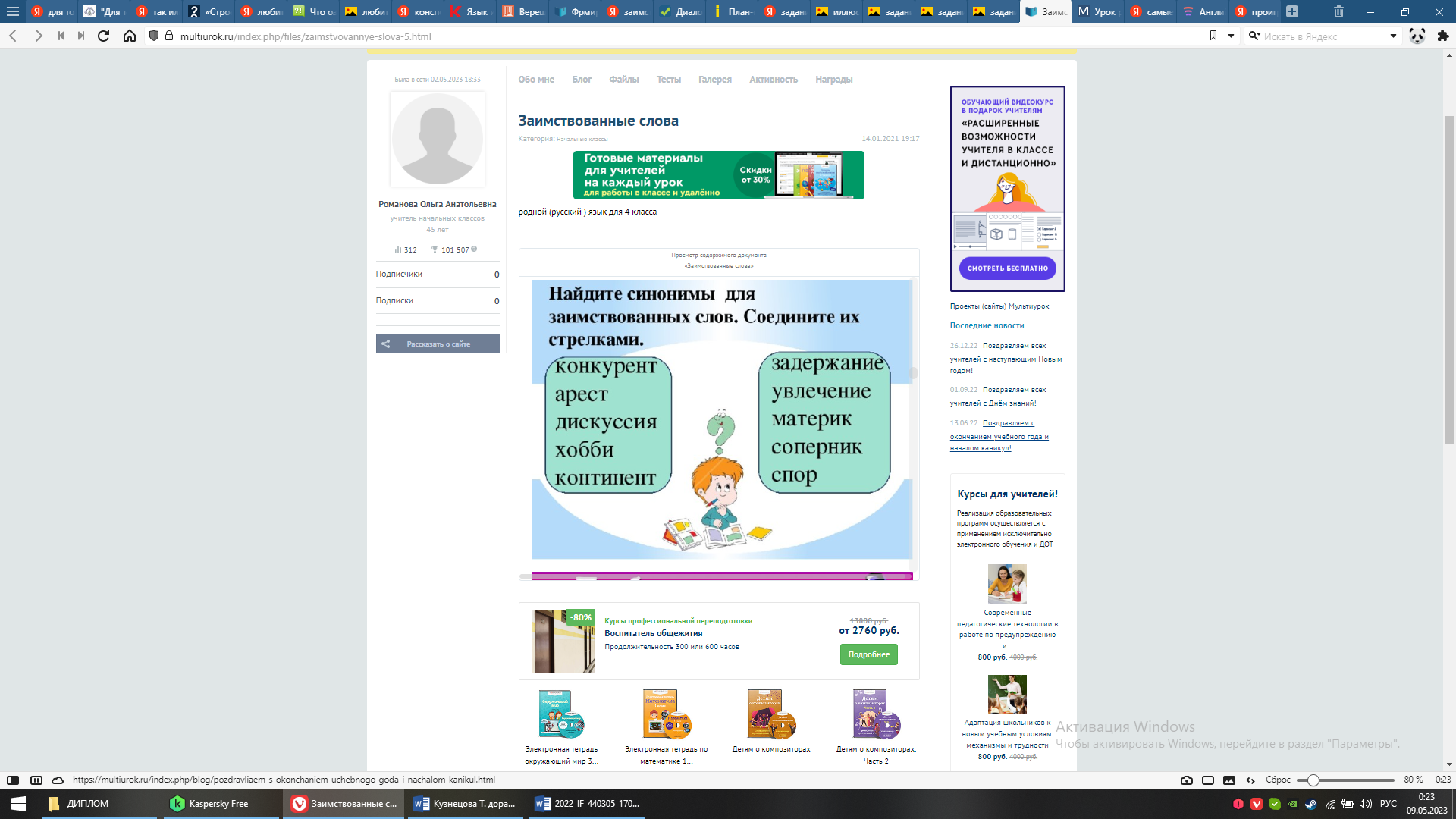Open the extensions puzzle icon
This screenshot has height=819, width=1456.
tap(1442, 36)
